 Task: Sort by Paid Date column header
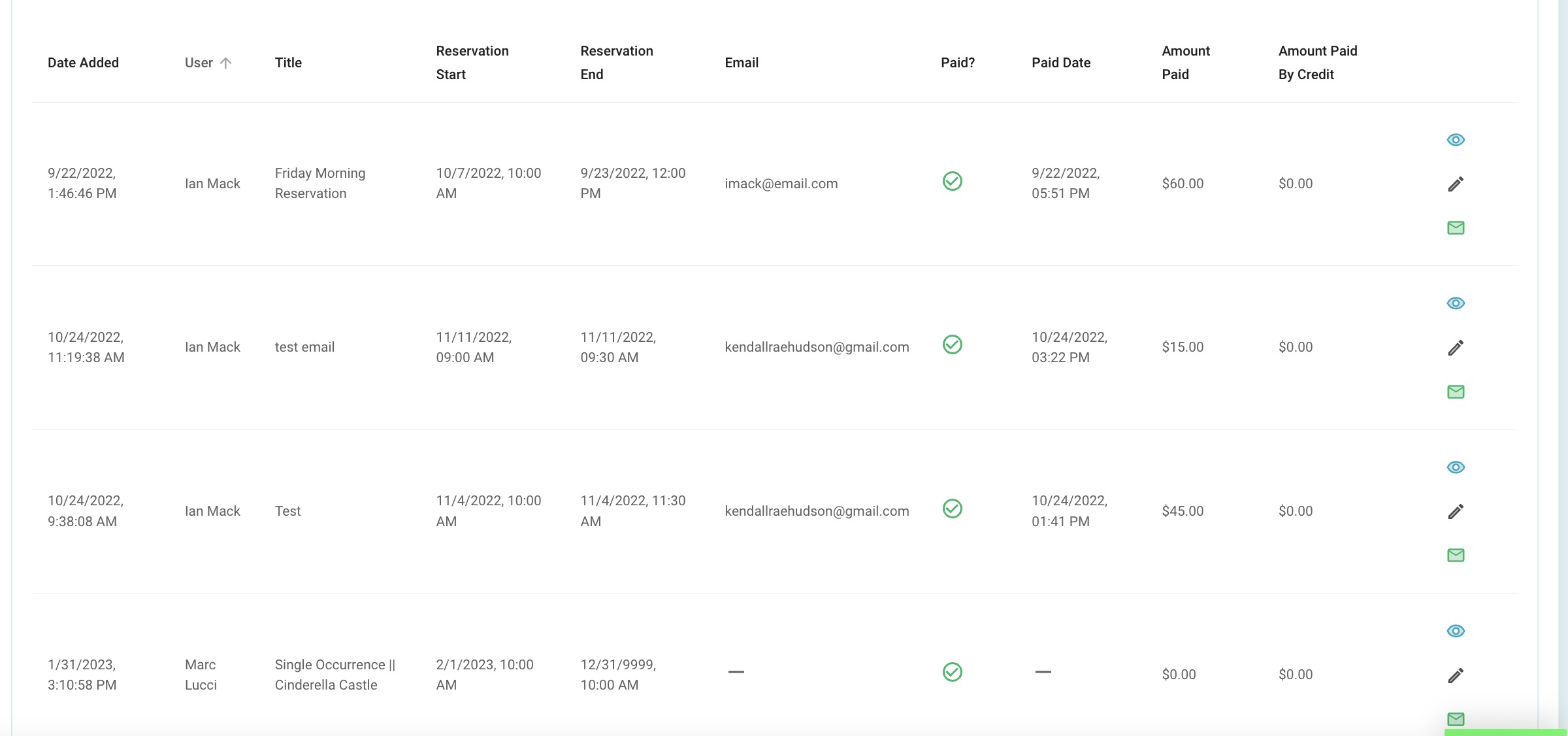1061,63
